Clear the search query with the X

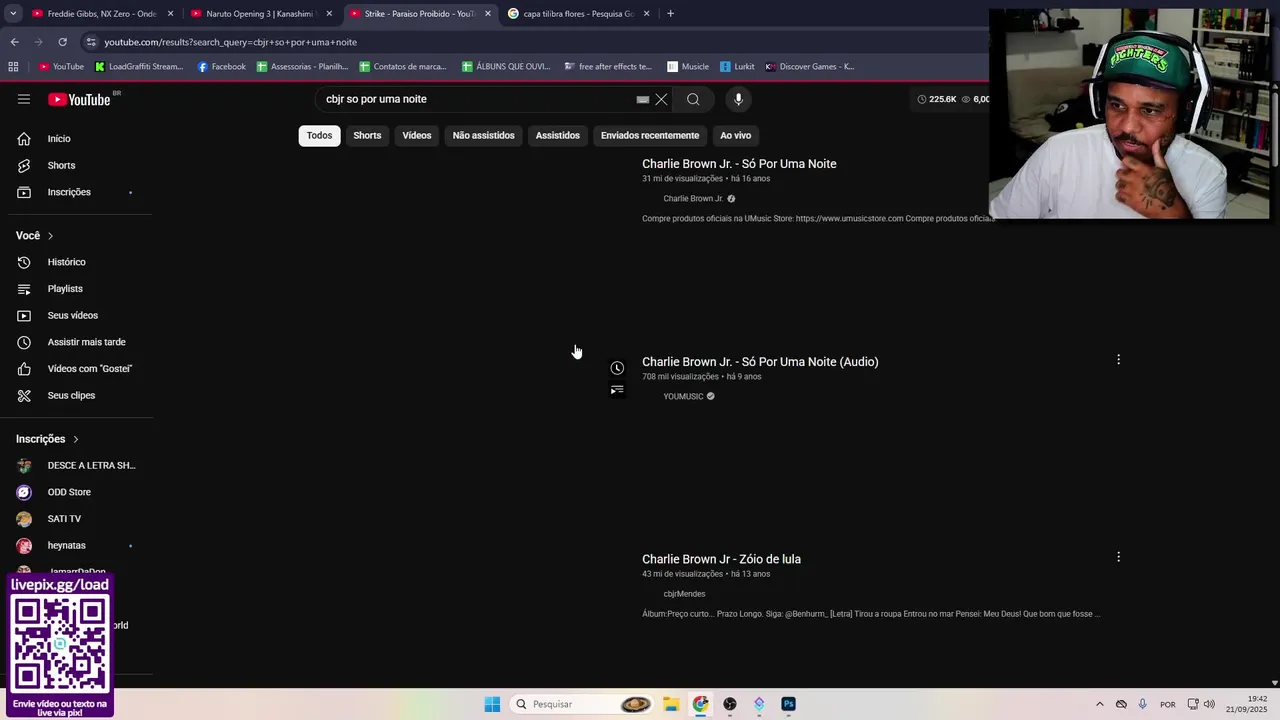[x=661, y=99]
